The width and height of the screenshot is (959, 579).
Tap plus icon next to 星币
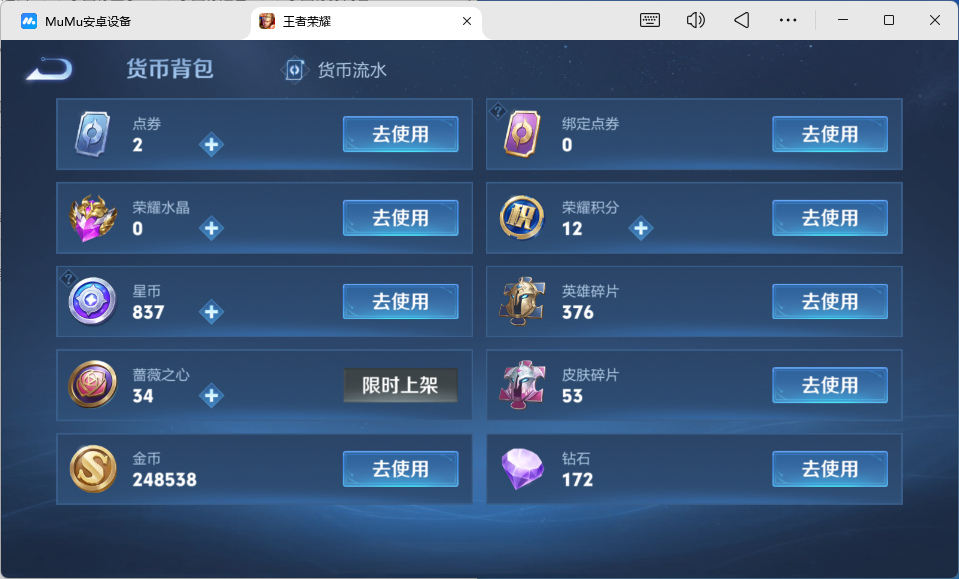pos(211,312)
